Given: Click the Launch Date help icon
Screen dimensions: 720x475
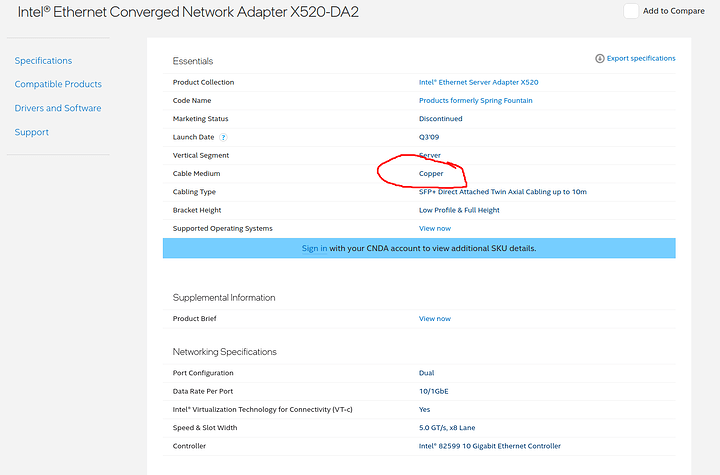Looking at the screenshot, I should (x=223, y=137).
